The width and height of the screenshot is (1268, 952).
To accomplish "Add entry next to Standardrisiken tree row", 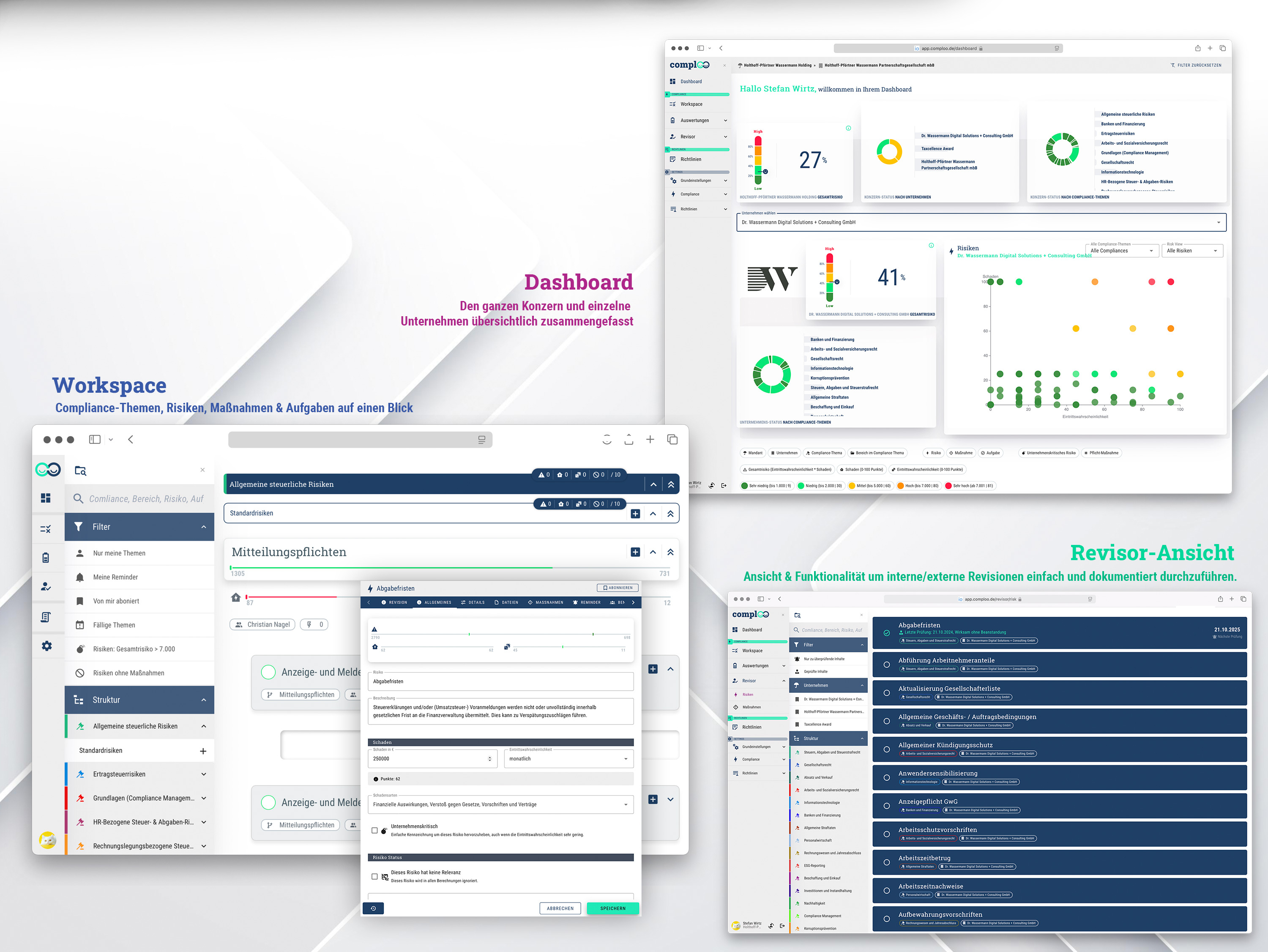I will click(x=203, y=751).
